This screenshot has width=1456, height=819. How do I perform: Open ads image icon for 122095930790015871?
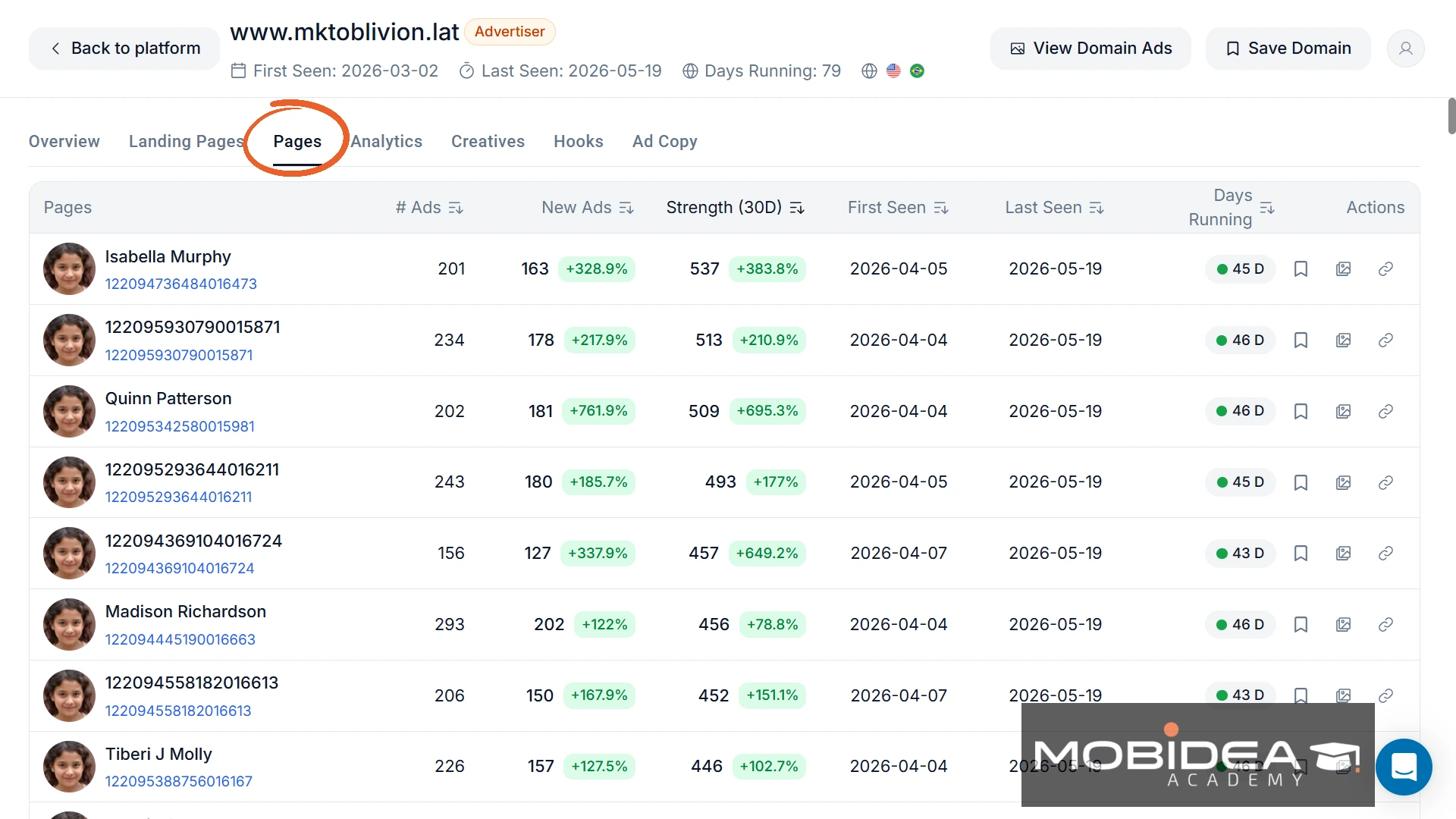click(x=1343, y=340)
